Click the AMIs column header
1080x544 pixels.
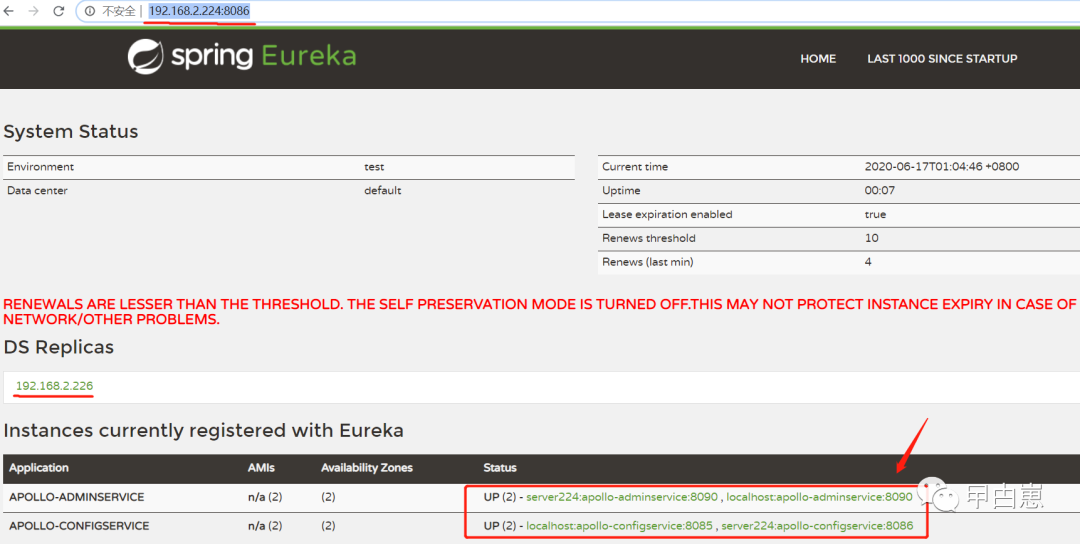click(261, 468)
